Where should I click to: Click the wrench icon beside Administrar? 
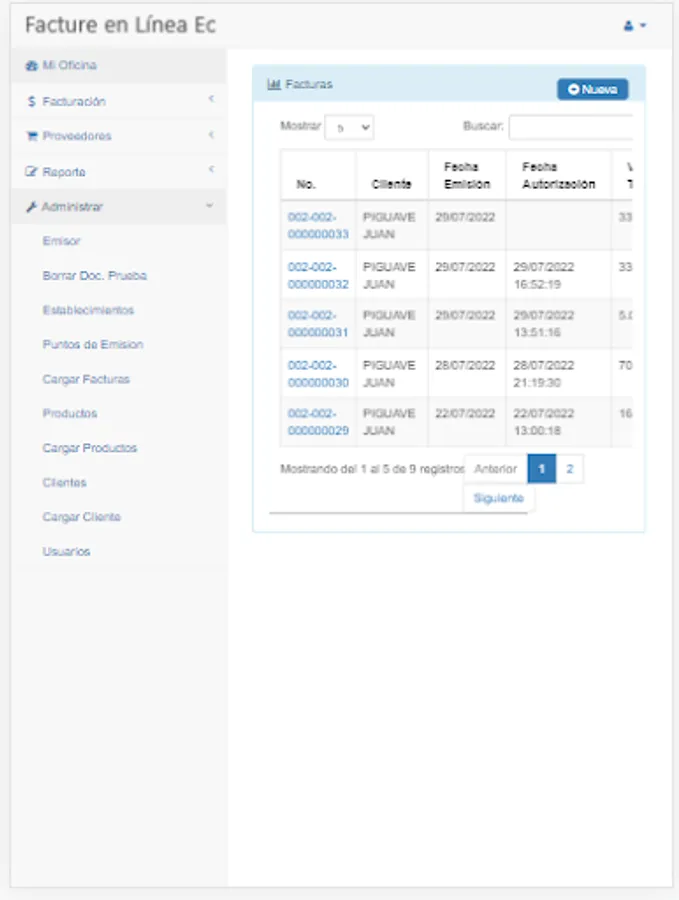(31, 207)
